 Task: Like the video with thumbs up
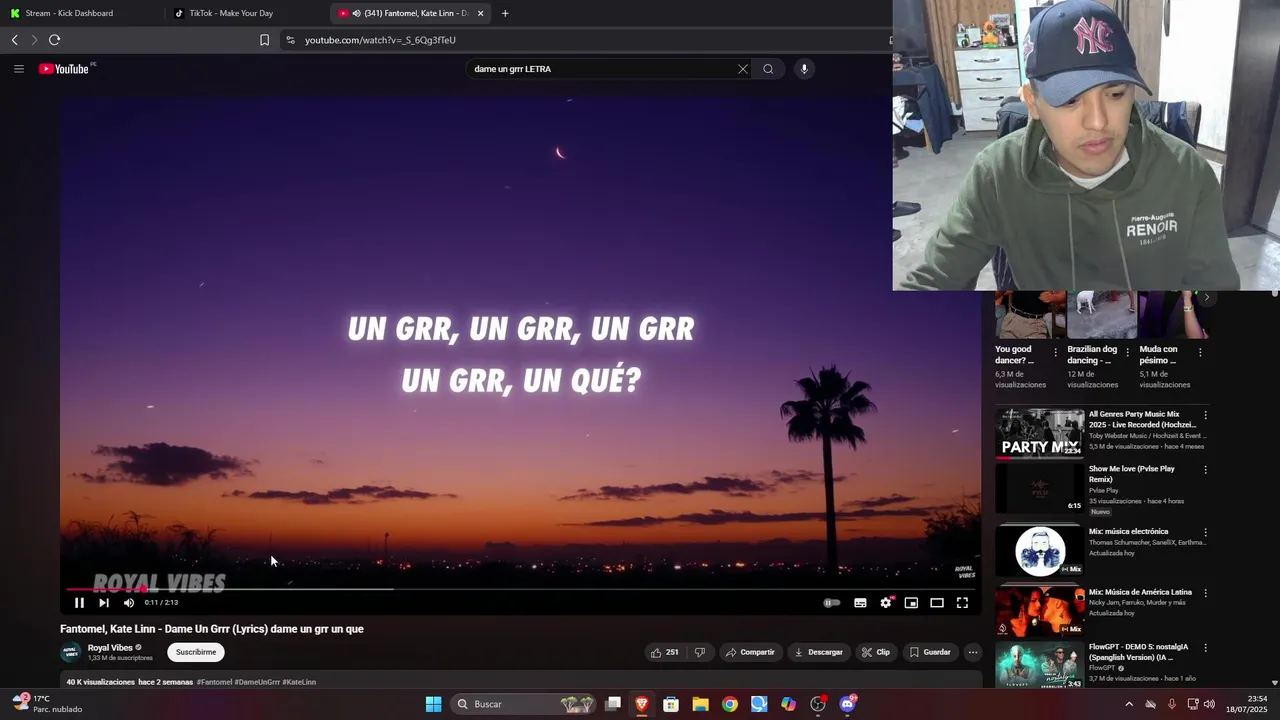tap(665, 652)
